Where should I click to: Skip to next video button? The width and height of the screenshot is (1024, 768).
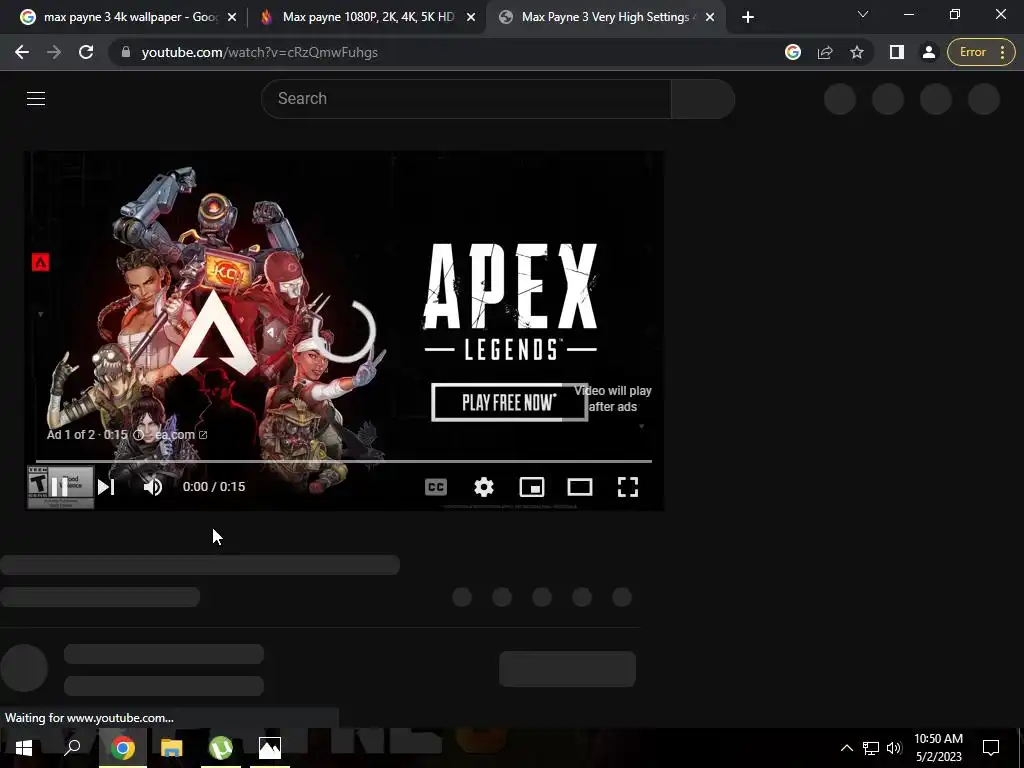click(106, 487)
